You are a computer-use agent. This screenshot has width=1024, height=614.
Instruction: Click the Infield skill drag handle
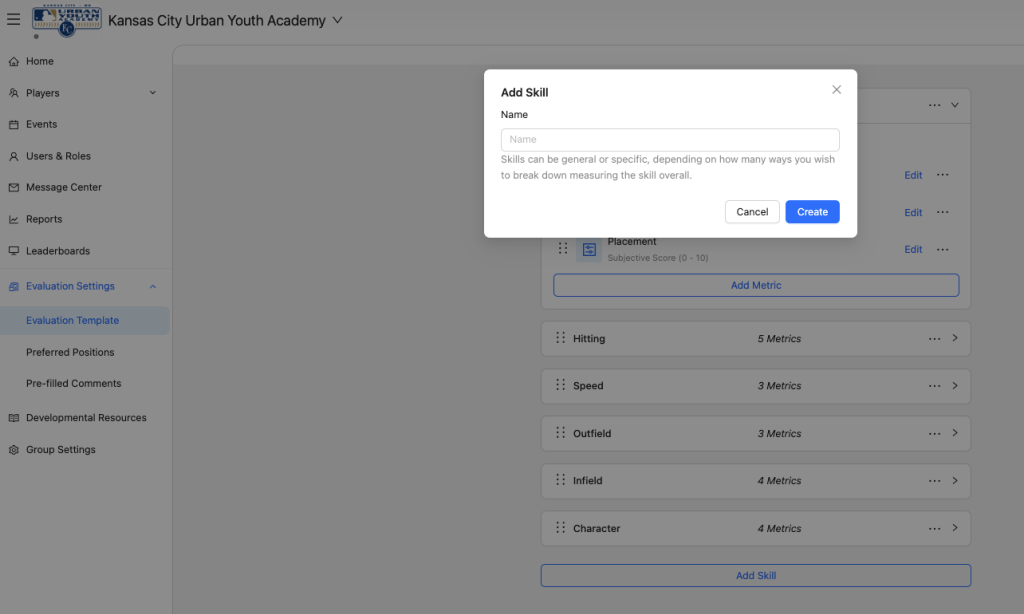coord(561,480)
